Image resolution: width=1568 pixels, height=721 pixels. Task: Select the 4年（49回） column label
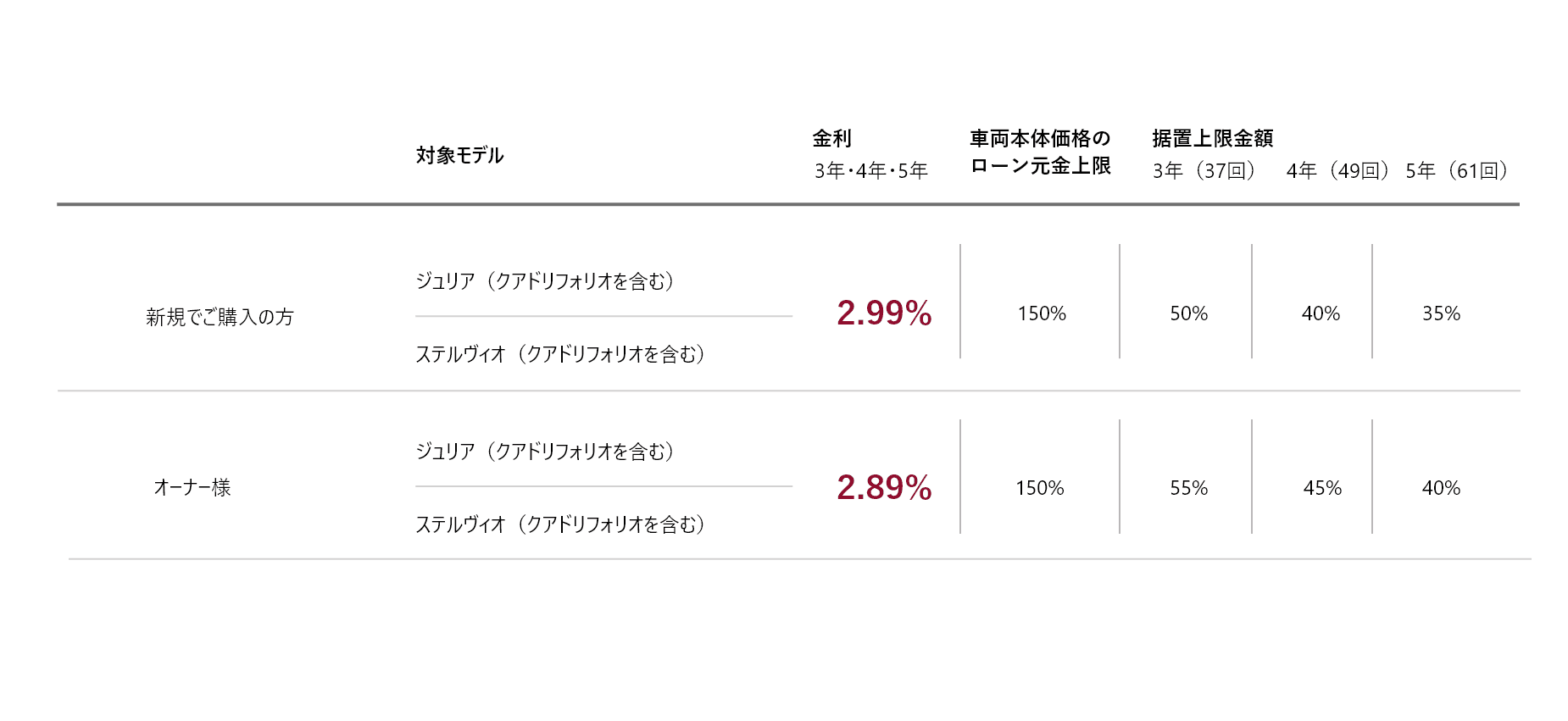tap(1337, 171)
